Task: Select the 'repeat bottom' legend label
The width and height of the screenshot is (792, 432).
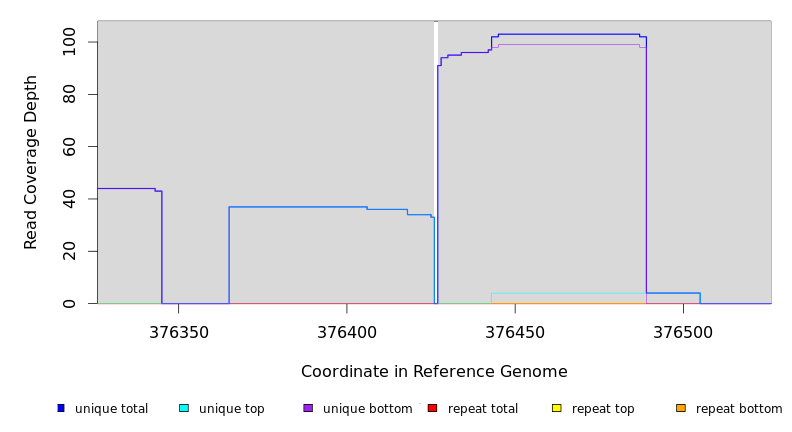Action: pos(739,409)
